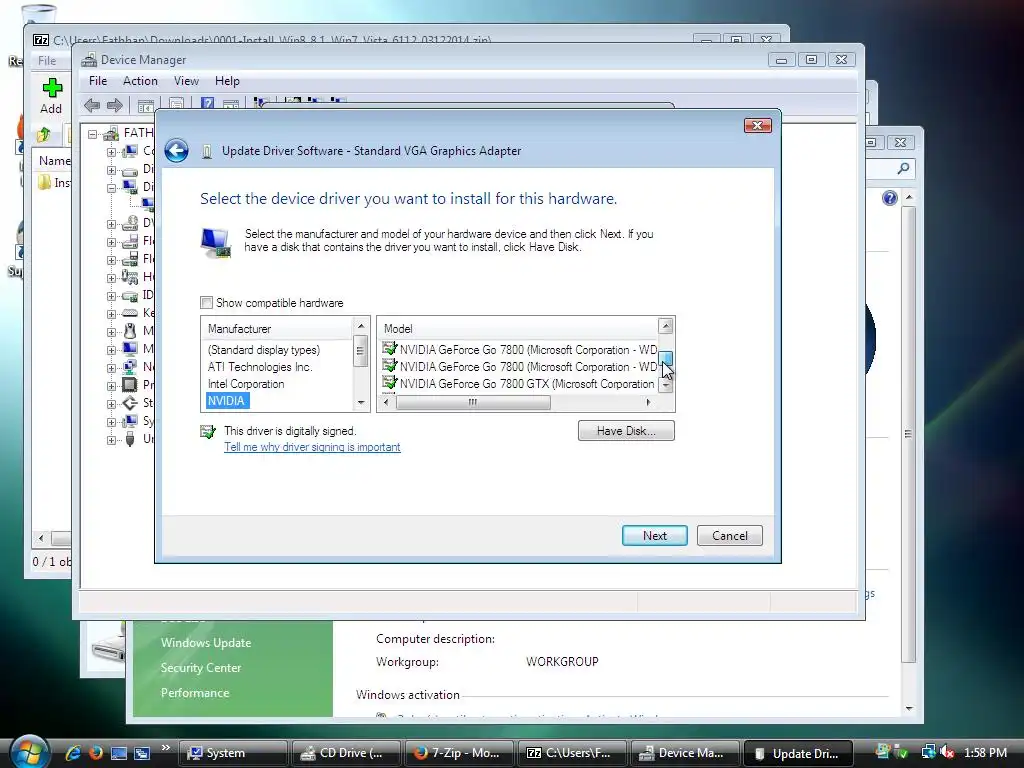
Task: Click the Back arrow in Device Manager toolbar
Action: [x=92, y=105]
